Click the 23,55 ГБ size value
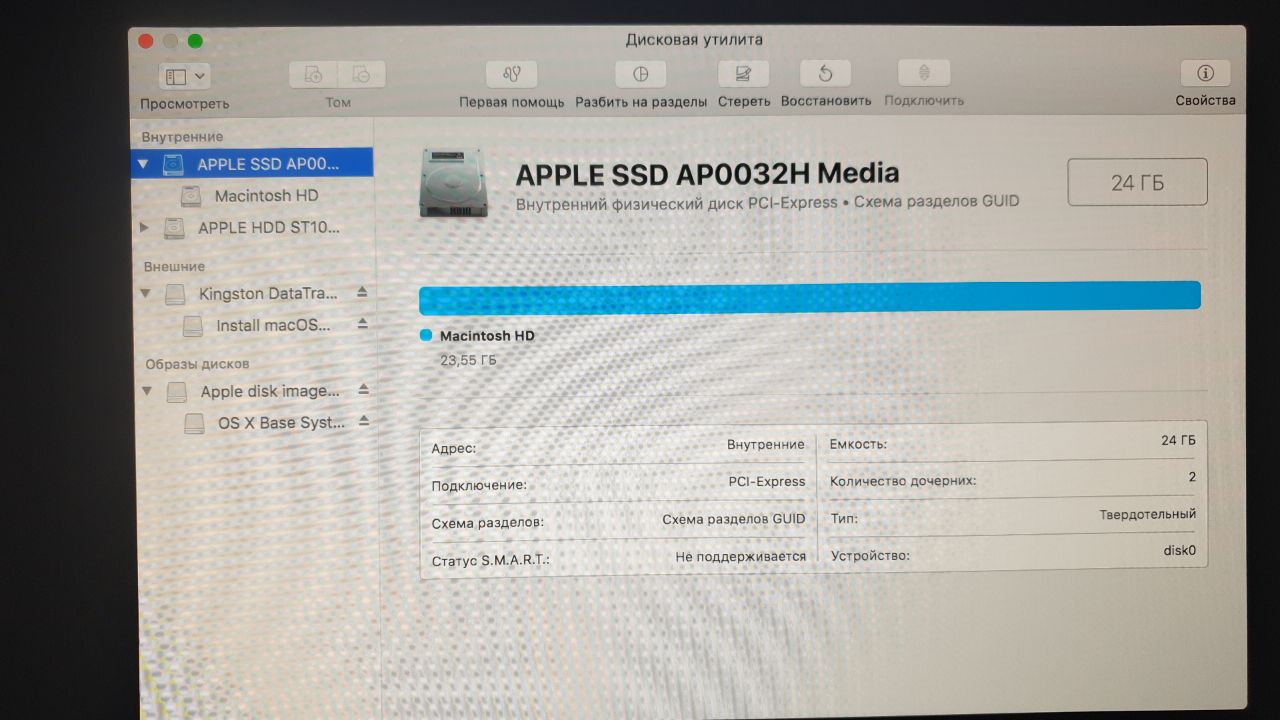1280x720 pixels. point(468,360)
